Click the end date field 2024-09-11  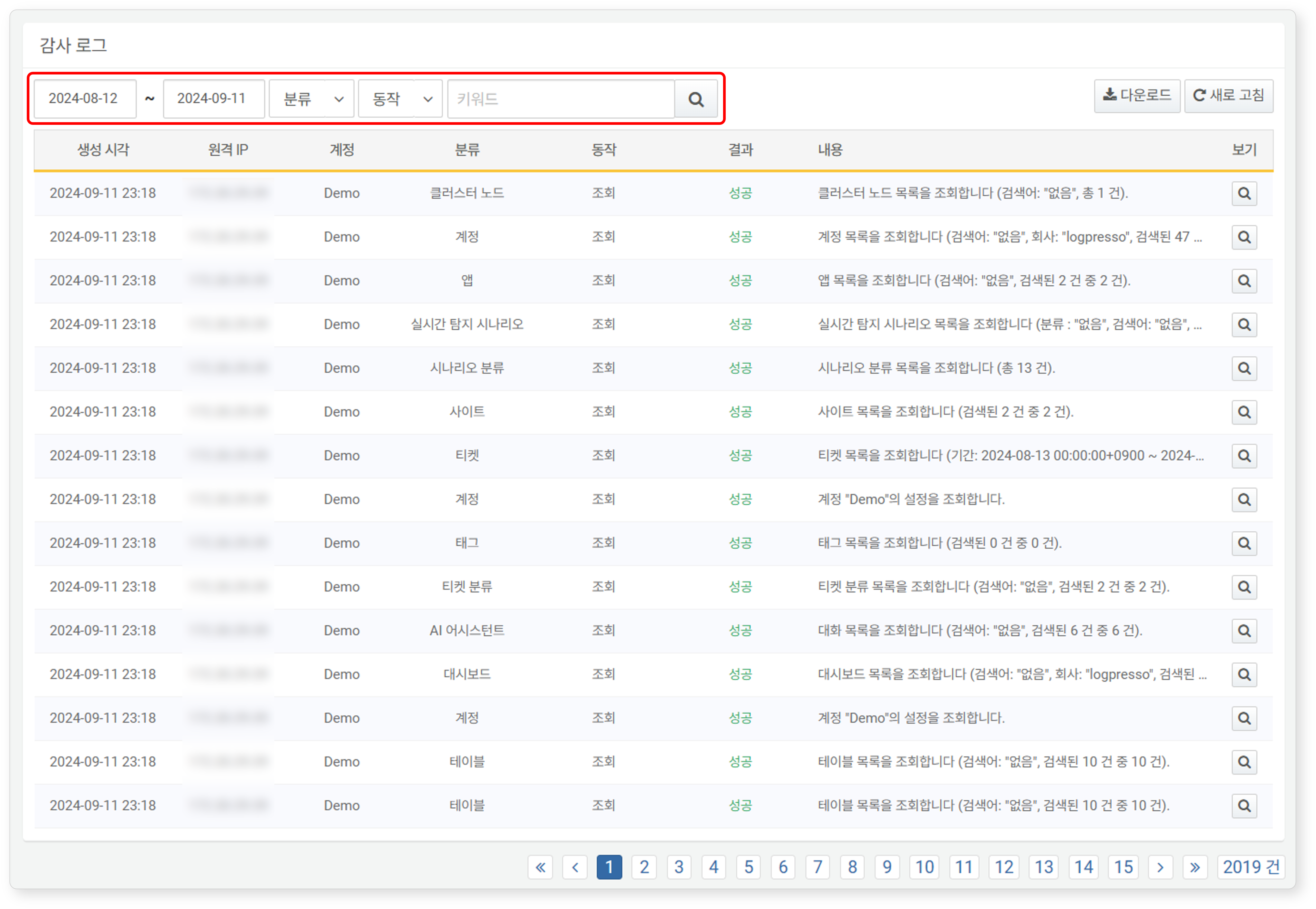point(214,99)
